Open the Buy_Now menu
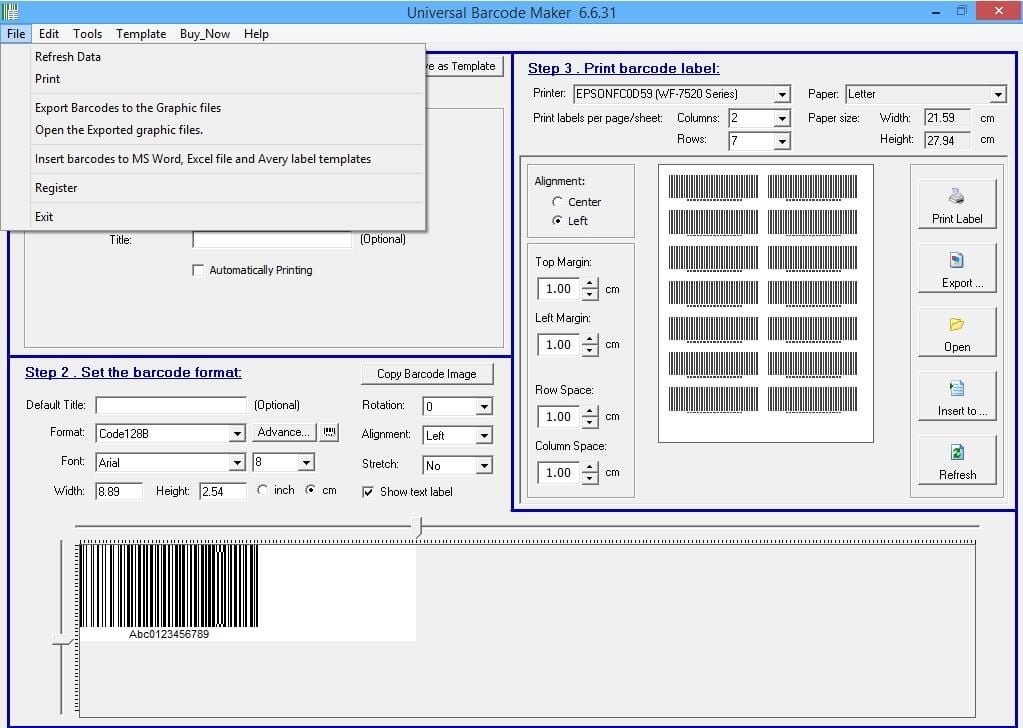The width and height of the screenshot is (1023, 728). pyautogui.click(x=205, y=34)
